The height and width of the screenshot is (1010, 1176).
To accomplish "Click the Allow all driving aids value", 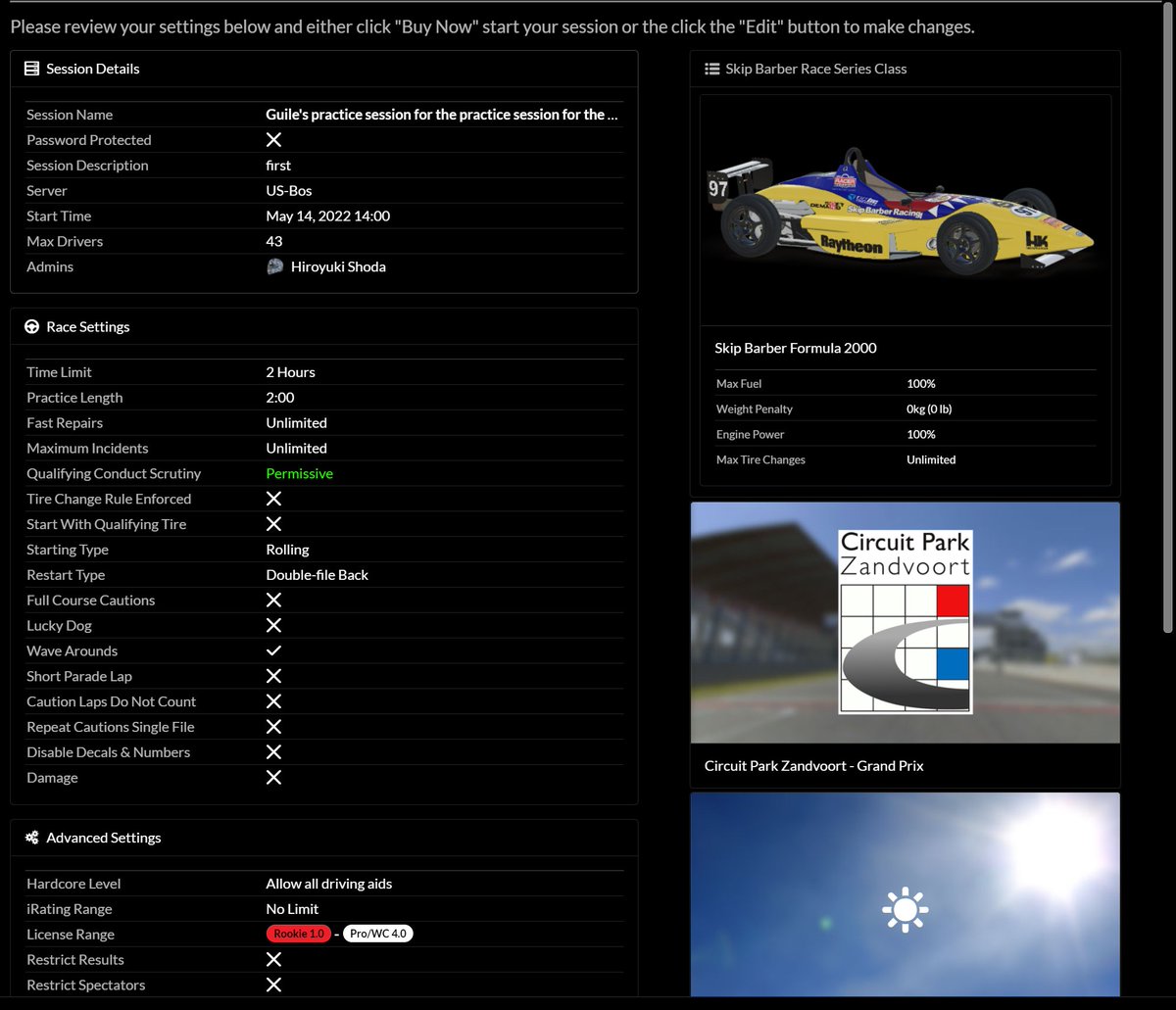I will [329, 884].
